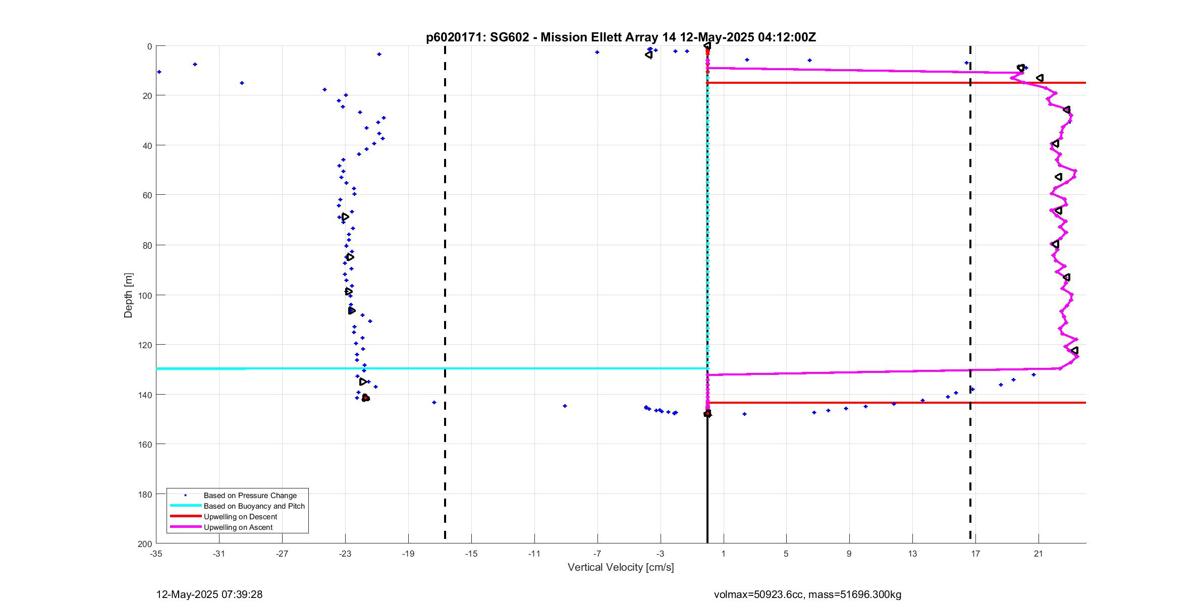Click the x-axis tick label '21'

[1038, 553]
